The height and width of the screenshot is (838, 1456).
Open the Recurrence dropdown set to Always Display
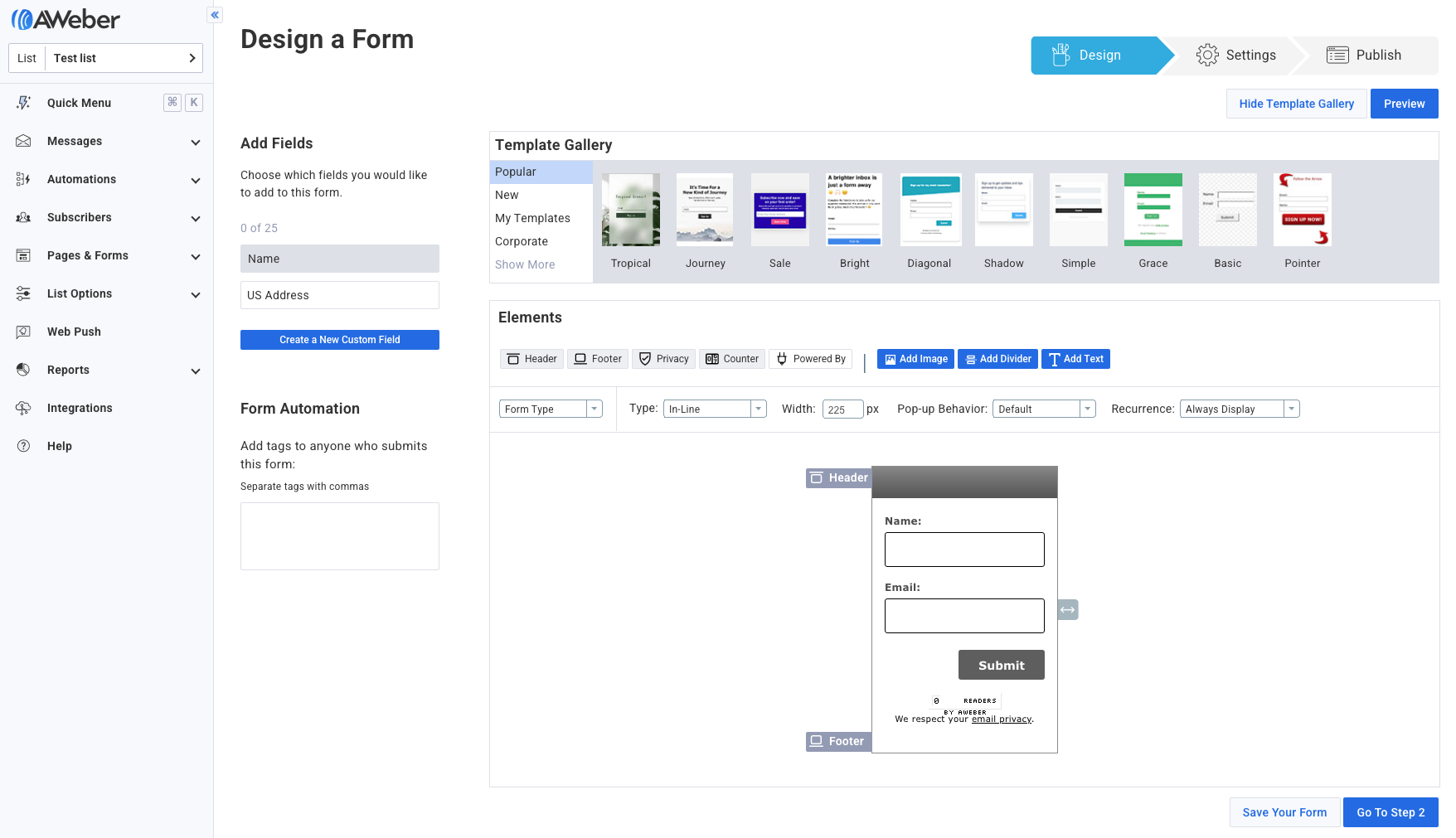[1239, 409]
